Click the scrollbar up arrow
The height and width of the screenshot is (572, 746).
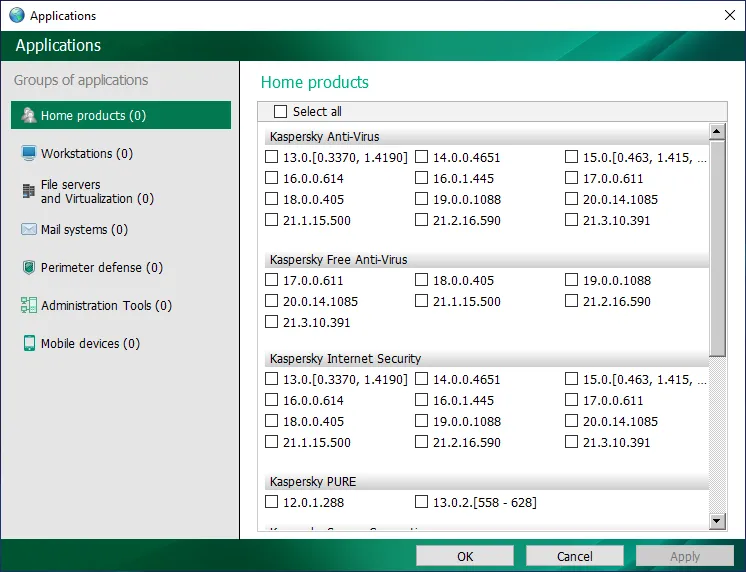pos(717,131)
